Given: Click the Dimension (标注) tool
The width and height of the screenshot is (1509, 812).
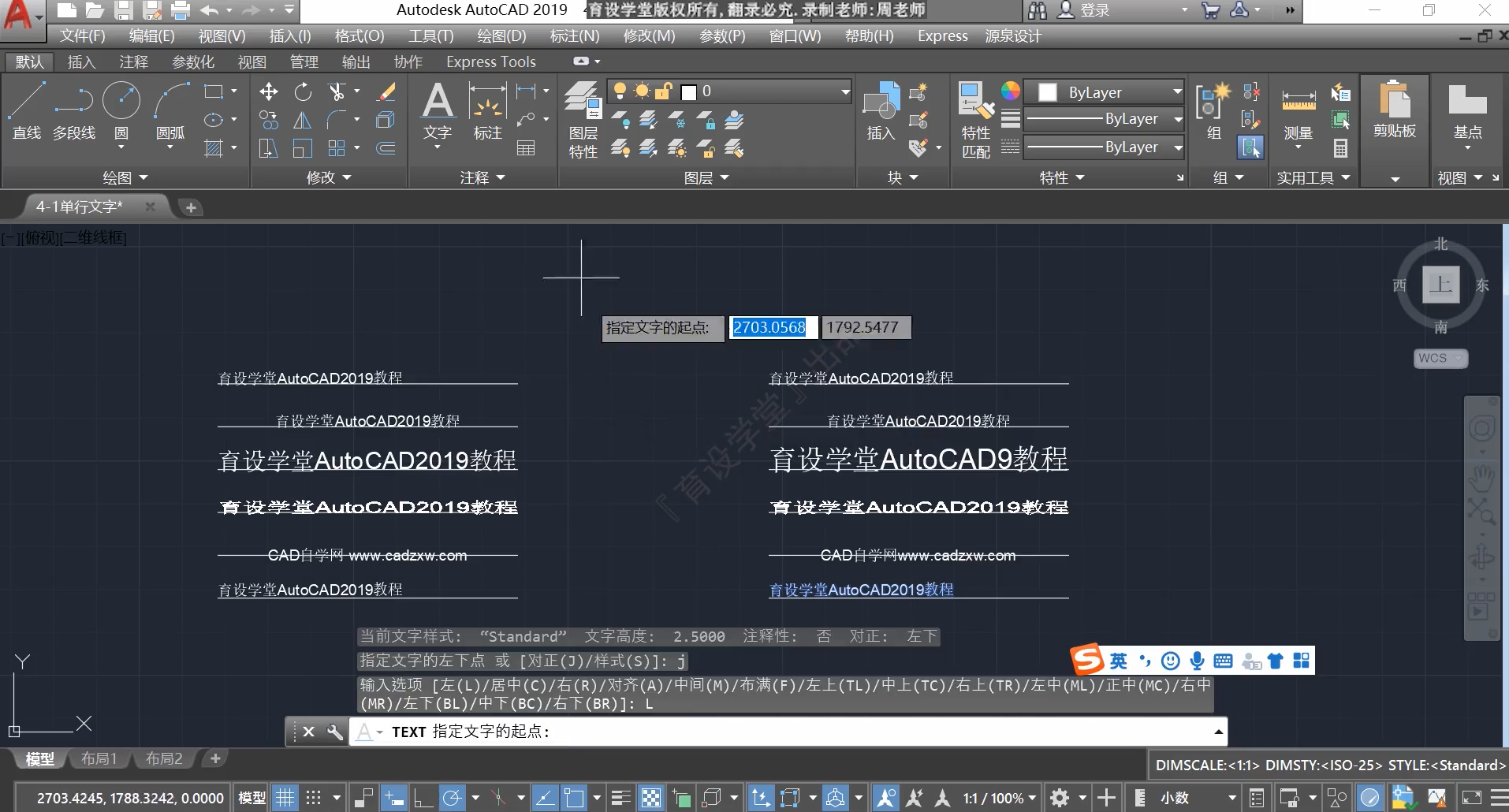Looking at the screenshot, I should tap(487, 110).
